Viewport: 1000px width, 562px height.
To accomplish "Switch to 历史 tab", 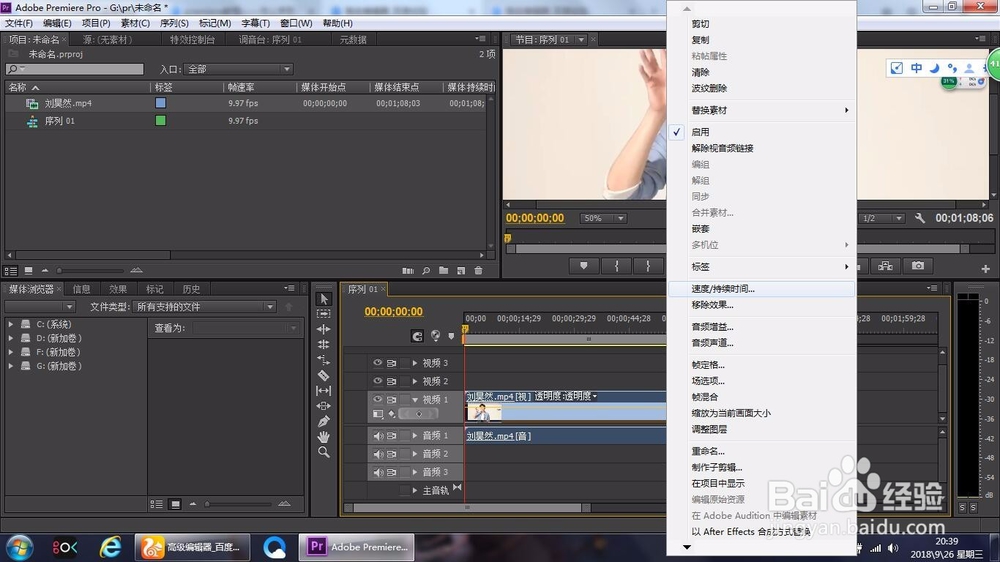I will (191, 289).
